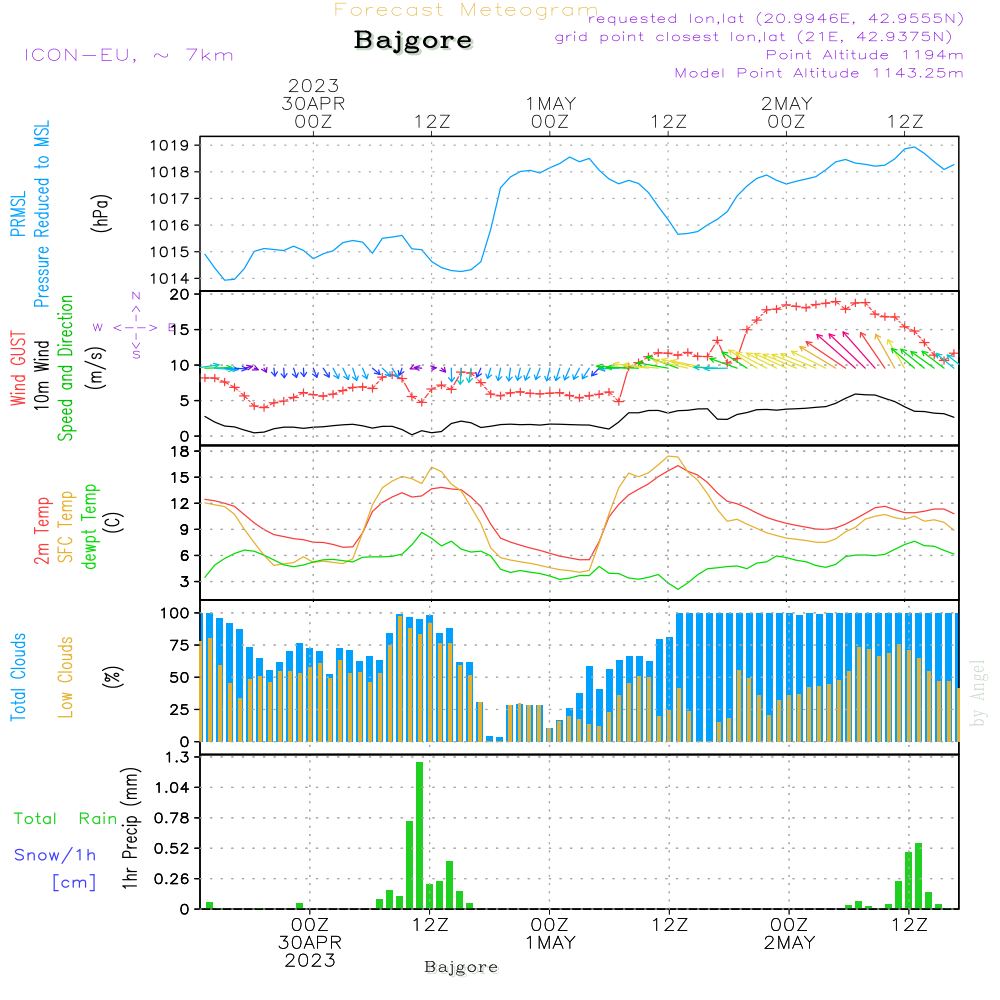This screenshot has width=1000, height=1000.
Task: Click the '30APR' label on top time axis
Action: pos(313,104)
